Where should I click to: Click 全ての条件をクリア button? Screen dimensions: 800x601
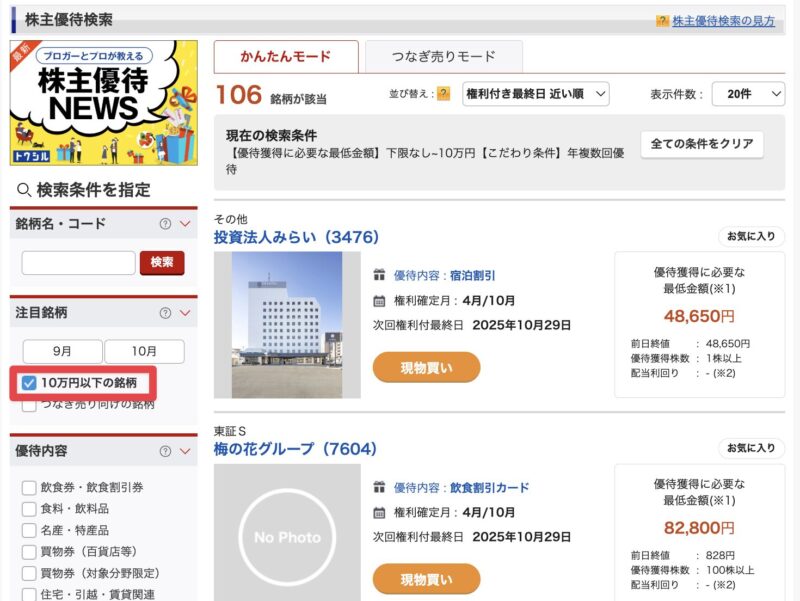pyautogui.click(x=701, y=144)
